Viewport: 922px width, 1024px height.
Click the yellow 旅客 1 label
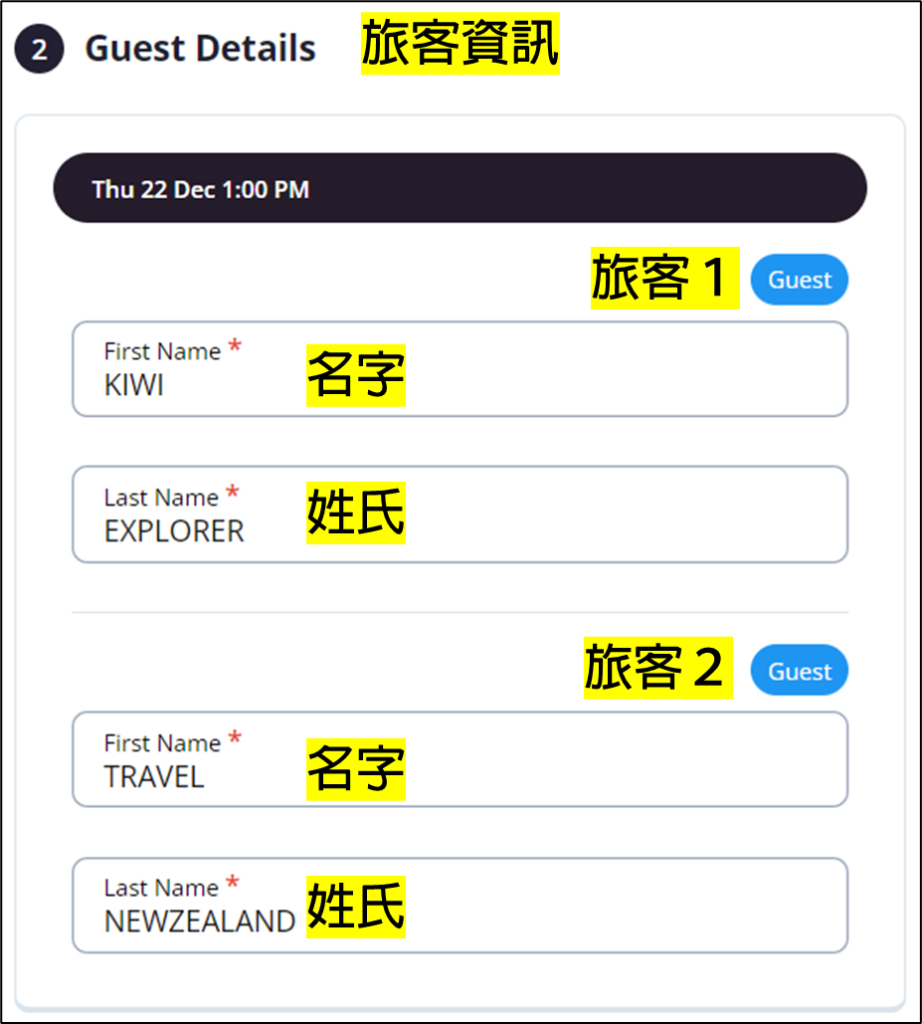point(664,278)
